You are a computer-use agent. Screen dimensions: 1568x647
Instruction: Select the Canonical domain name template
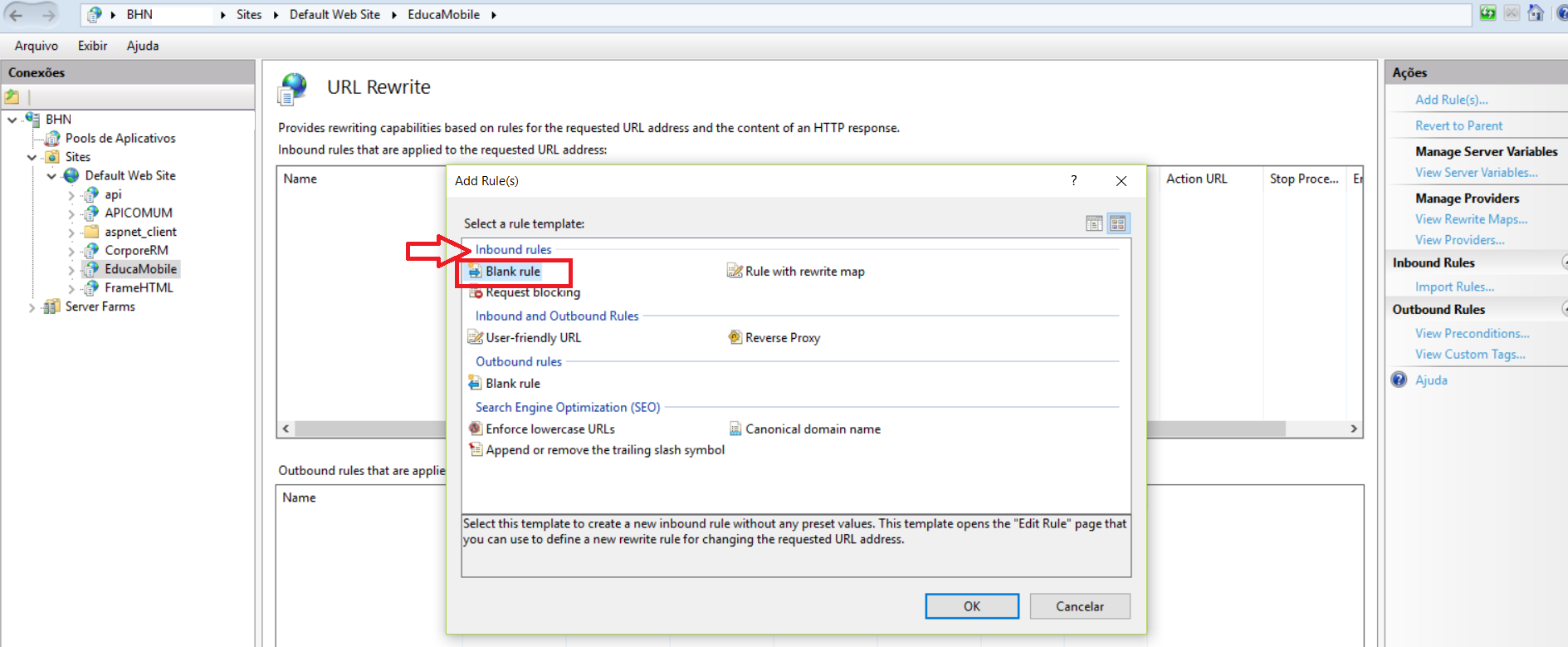(812, 429)
